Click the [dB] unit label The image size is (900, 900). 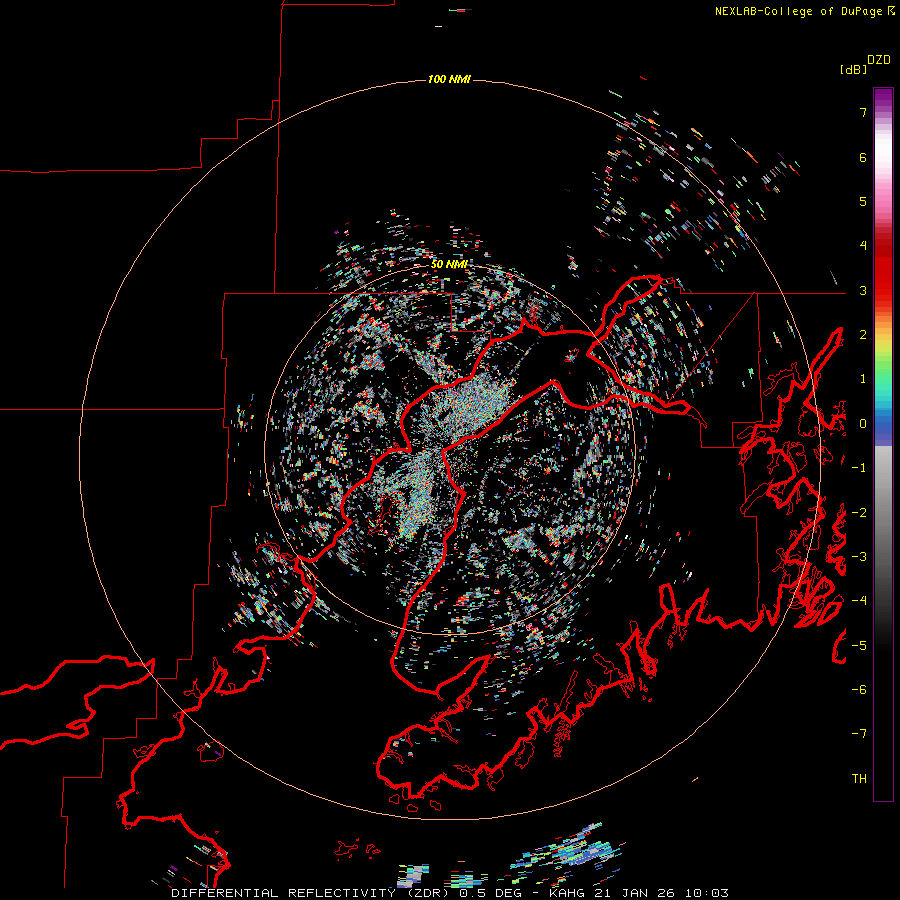pos(853,69)
